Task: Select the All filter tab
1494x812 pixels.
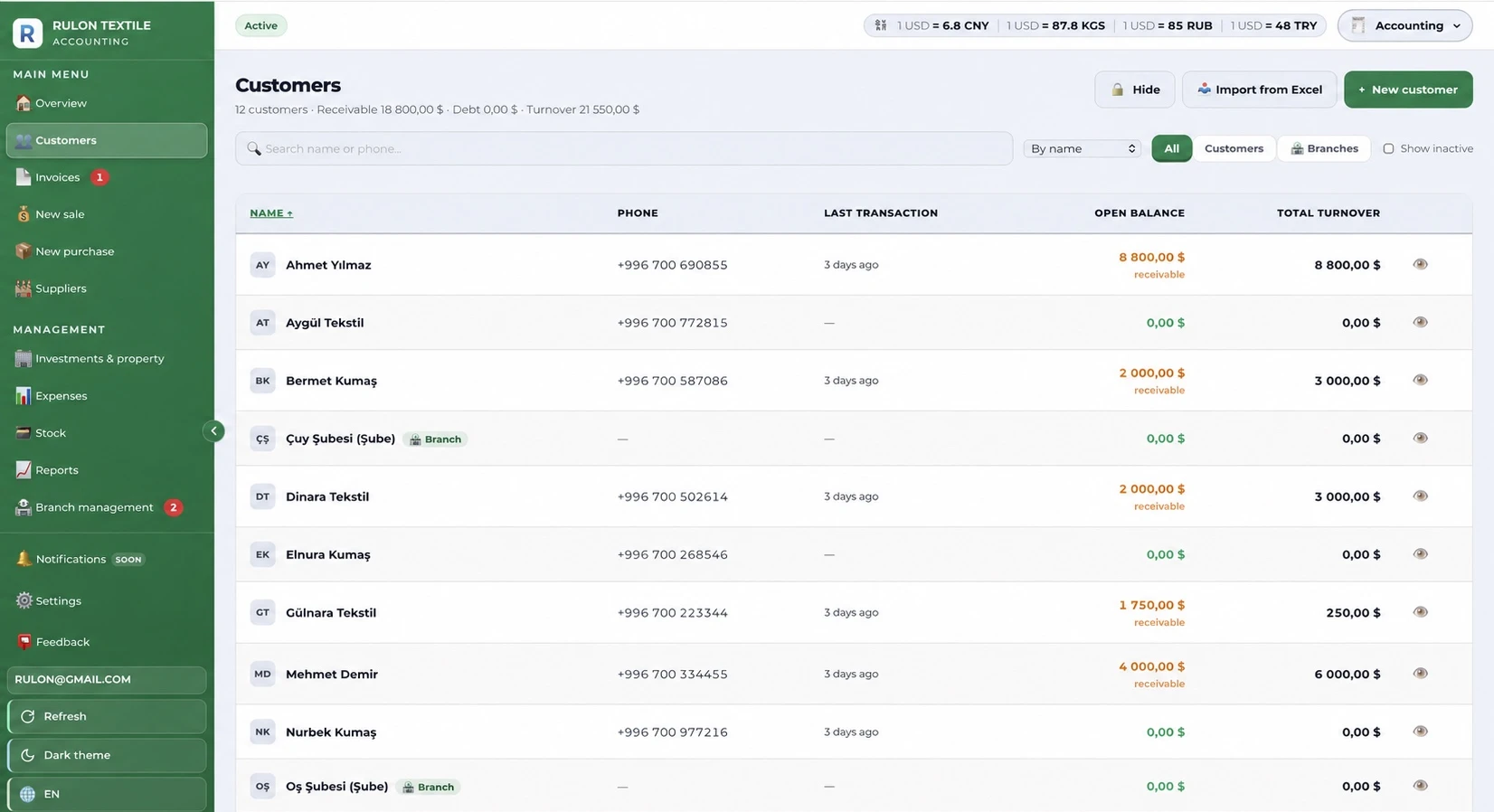Action: (x=1171, y=148)
